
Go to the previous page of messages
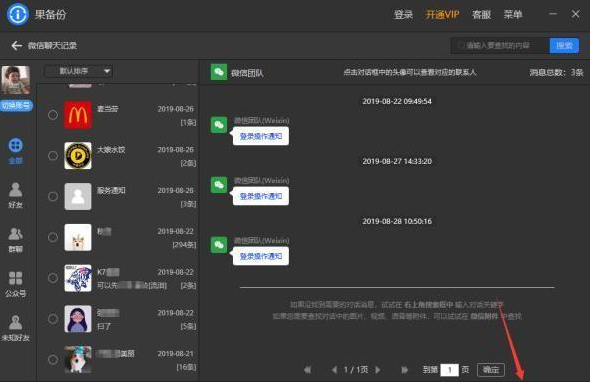click(x=334, y=370)
